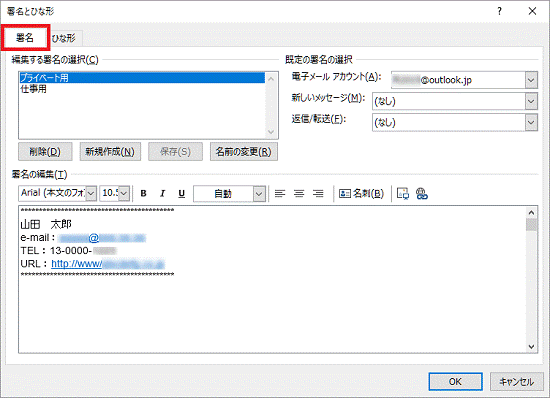Insert a picture into the signature

[403, 194]
